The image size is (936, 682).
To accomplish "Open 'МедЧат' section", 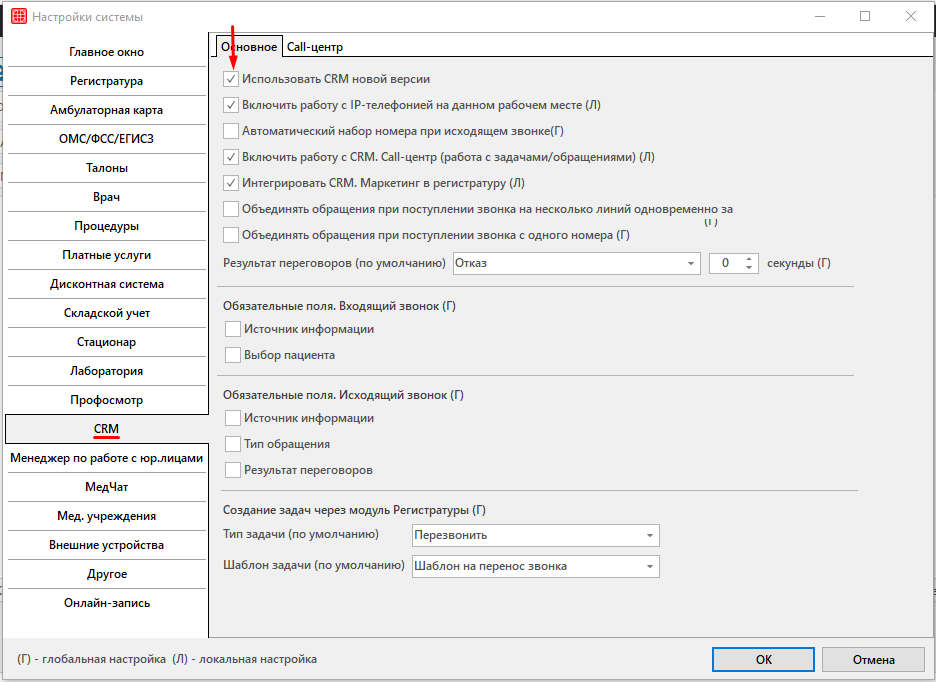I will pyautogui.click(x=107, y=487).
